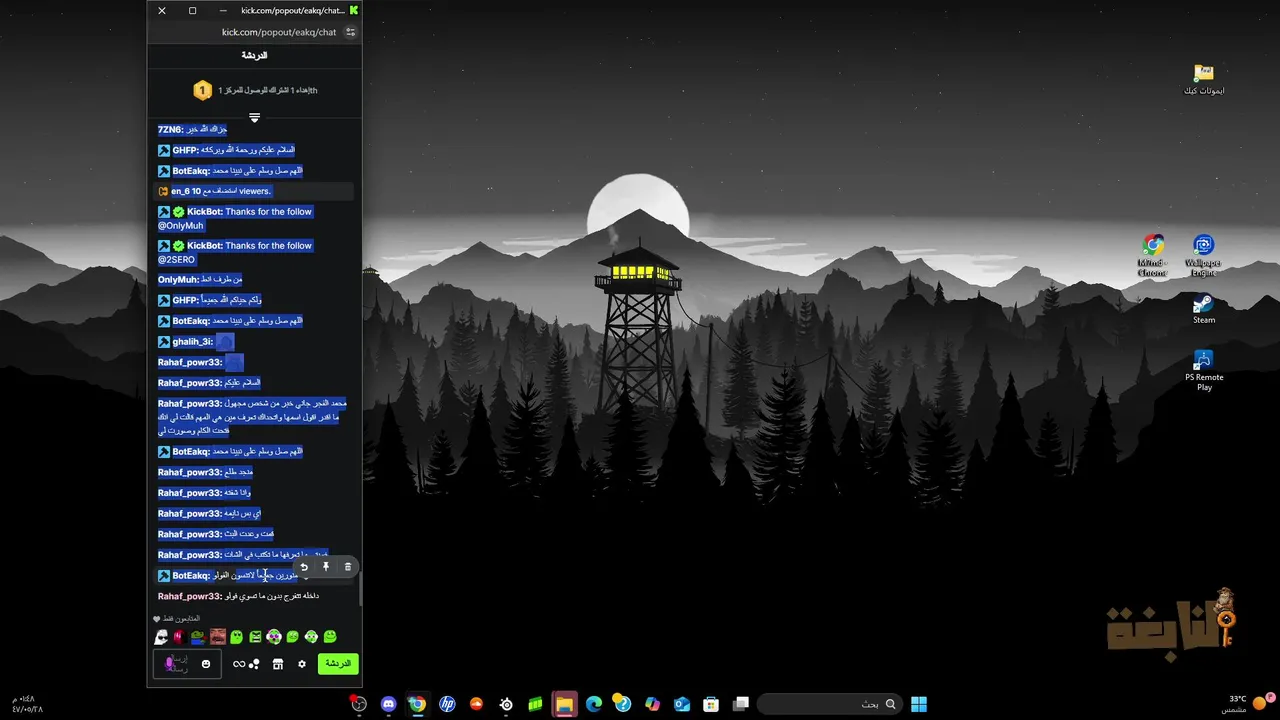The width and height of the screenshot is (1280, 720).
Task: Click the infinity icon in chat footer
Action: click(x=239, y=664)
